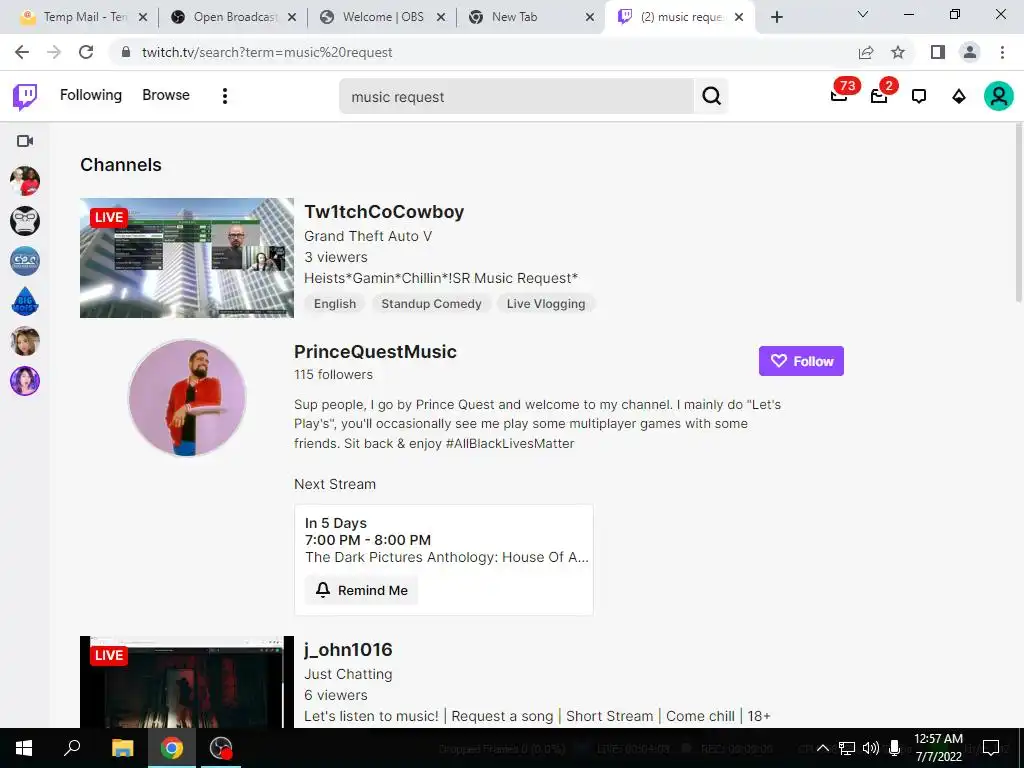Toggle the browser side panel icon
The image size is (1024, 768).
click(938, 52)
